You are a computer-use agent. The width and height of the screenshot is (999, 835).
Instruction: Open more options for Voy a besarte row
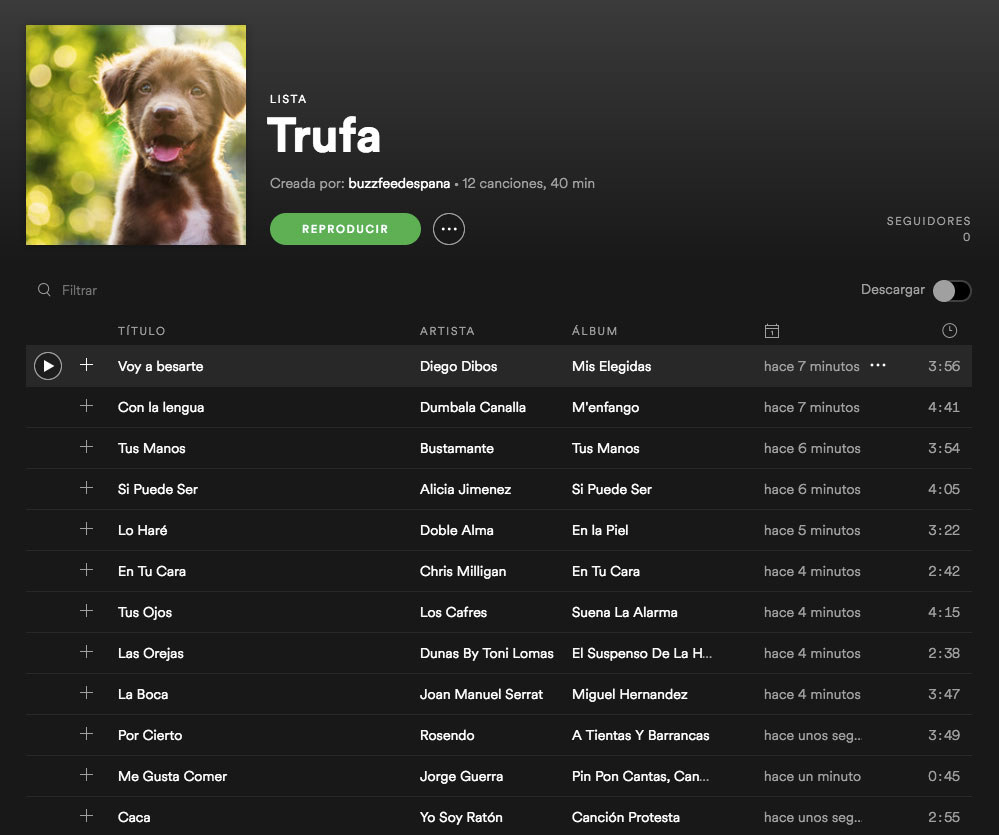point(878,365)
